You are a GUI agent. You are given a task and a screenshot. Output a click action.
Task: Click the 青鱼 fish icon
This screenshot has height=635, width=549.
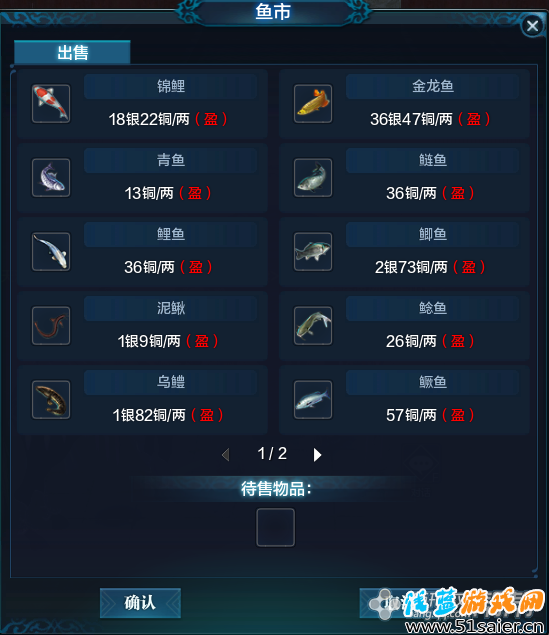(x=51, y=178)
